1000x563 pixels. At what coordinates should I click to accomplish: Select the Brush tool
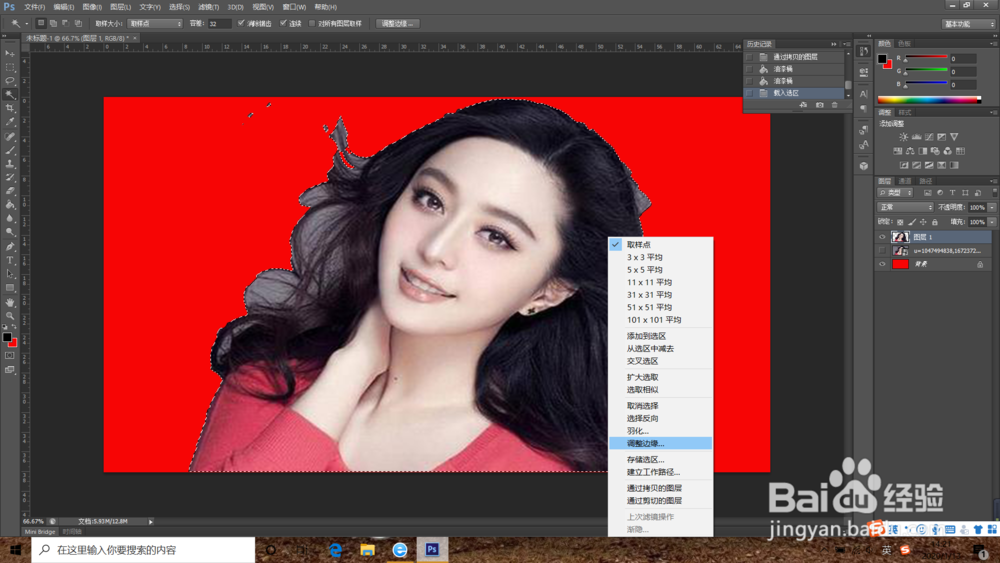click(10, 150)
